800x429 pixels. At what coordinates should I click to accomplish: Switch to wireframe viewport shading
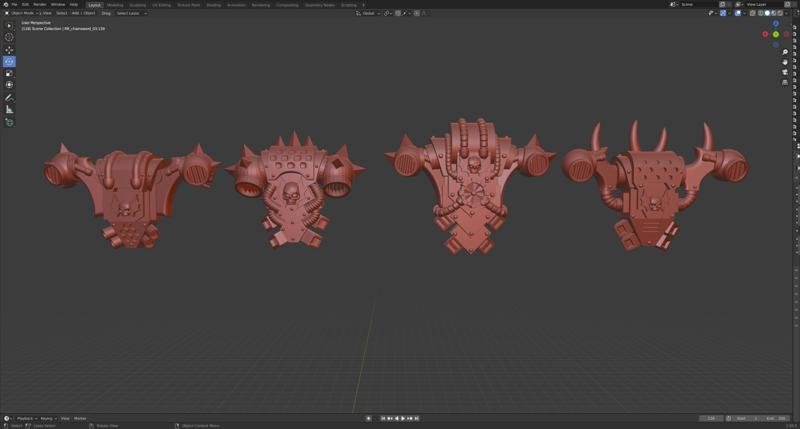760,13
